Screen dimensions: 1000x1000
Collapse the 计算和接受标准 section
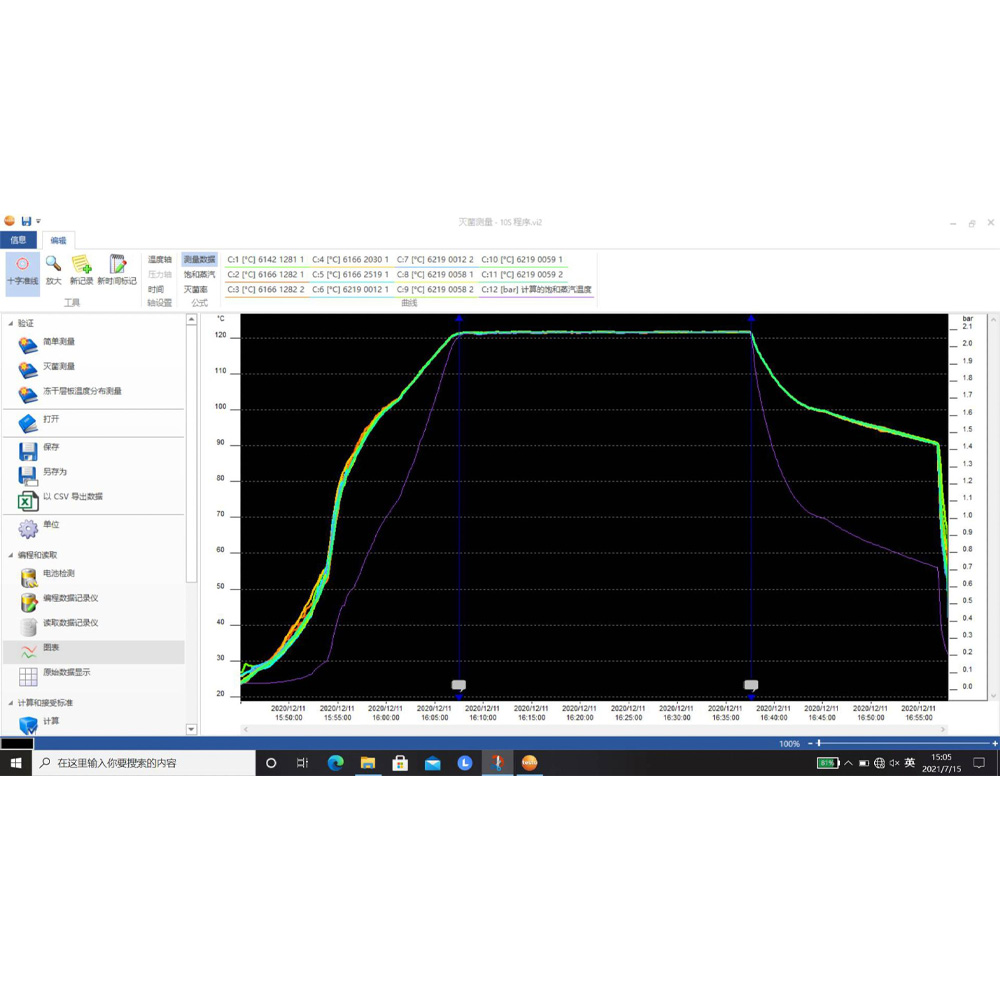pyautogui.click(x=10, y=703)
